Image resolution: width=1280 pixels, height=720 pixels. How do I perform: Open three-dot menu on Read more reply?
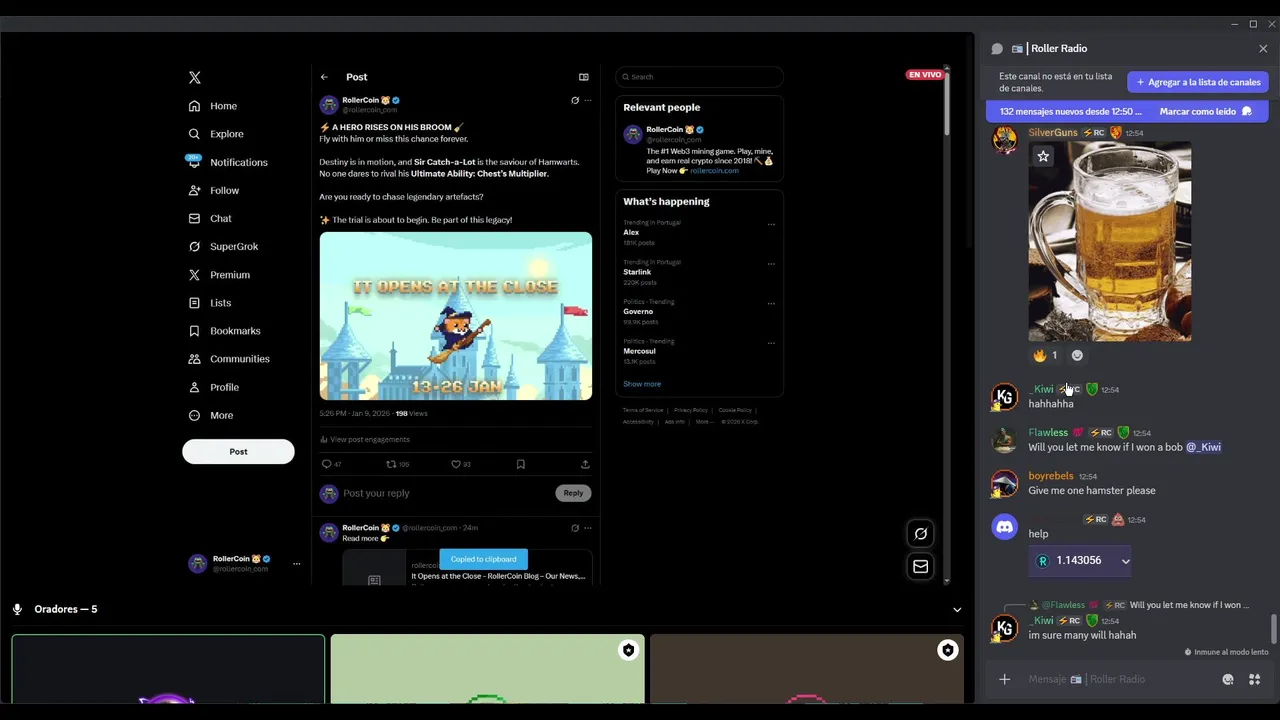(x=588, y=528)
